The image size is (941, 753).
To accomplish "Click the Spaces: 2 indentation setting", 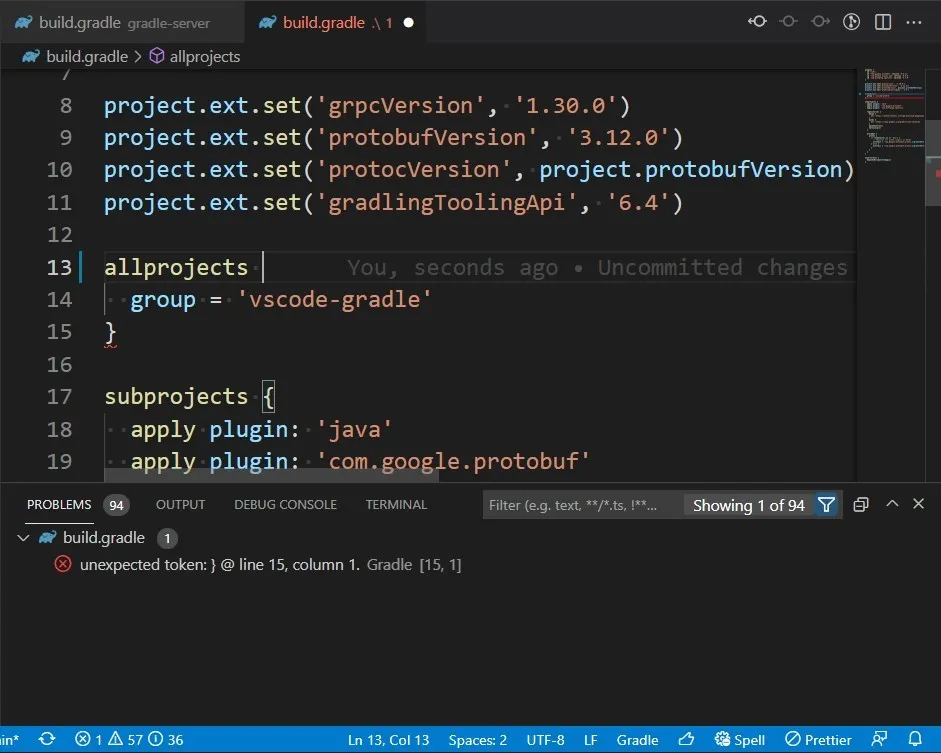I will point(478,740).
